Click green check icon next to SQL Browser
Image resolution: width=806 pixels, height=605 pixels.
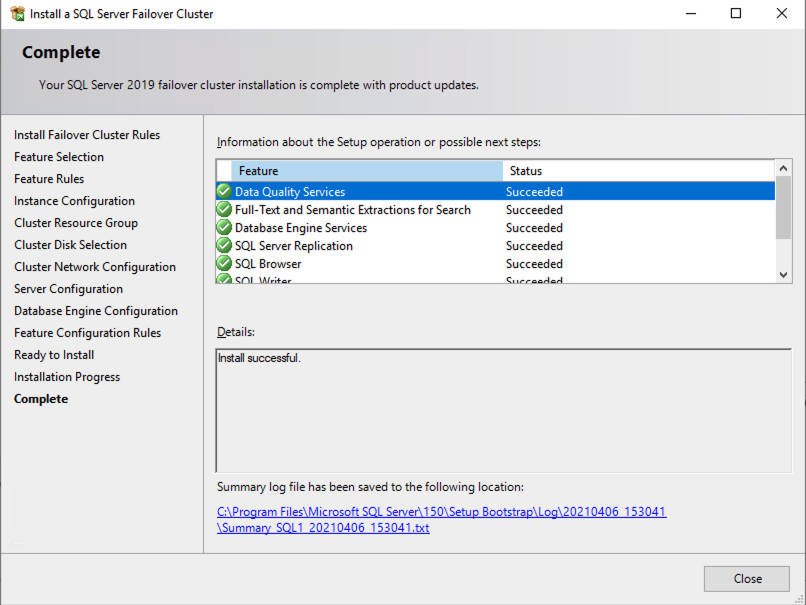click(224, 264)
